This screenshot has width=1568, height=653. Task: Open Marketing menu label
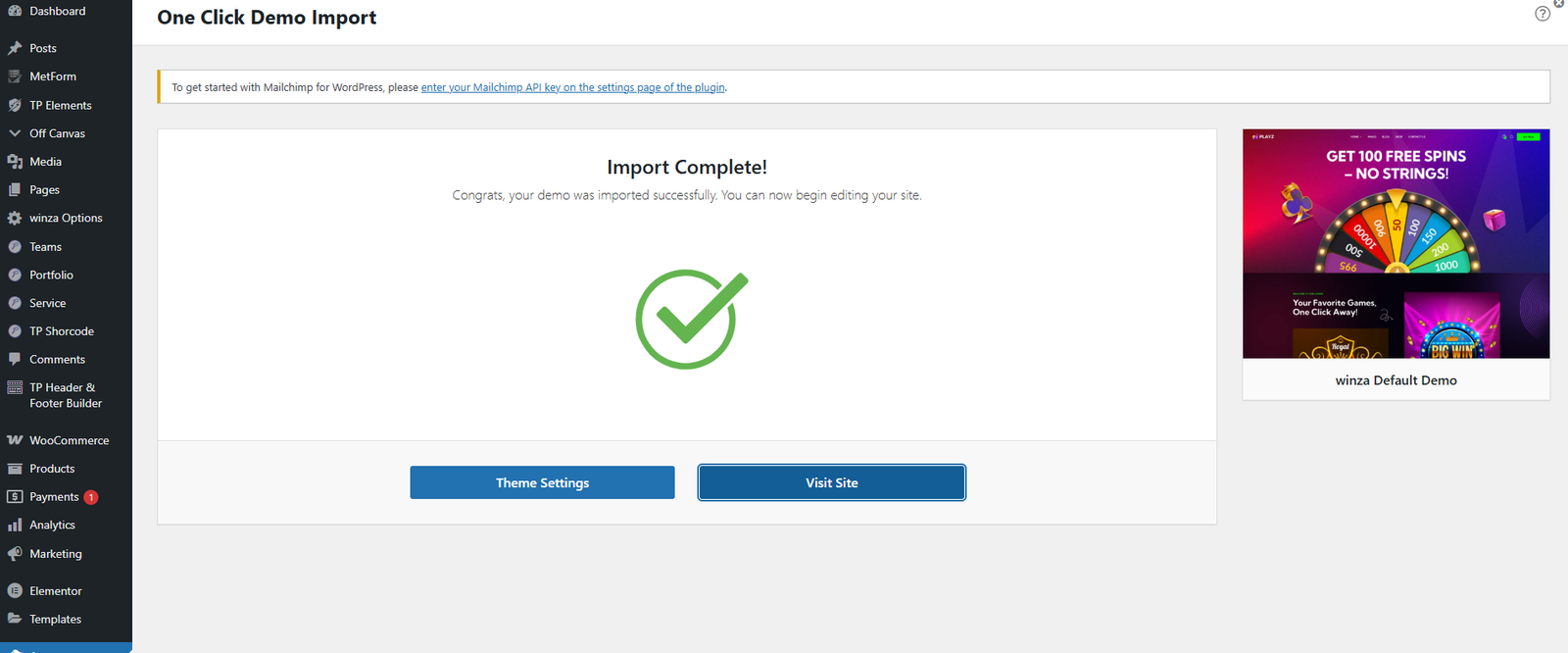pos(56,554)
